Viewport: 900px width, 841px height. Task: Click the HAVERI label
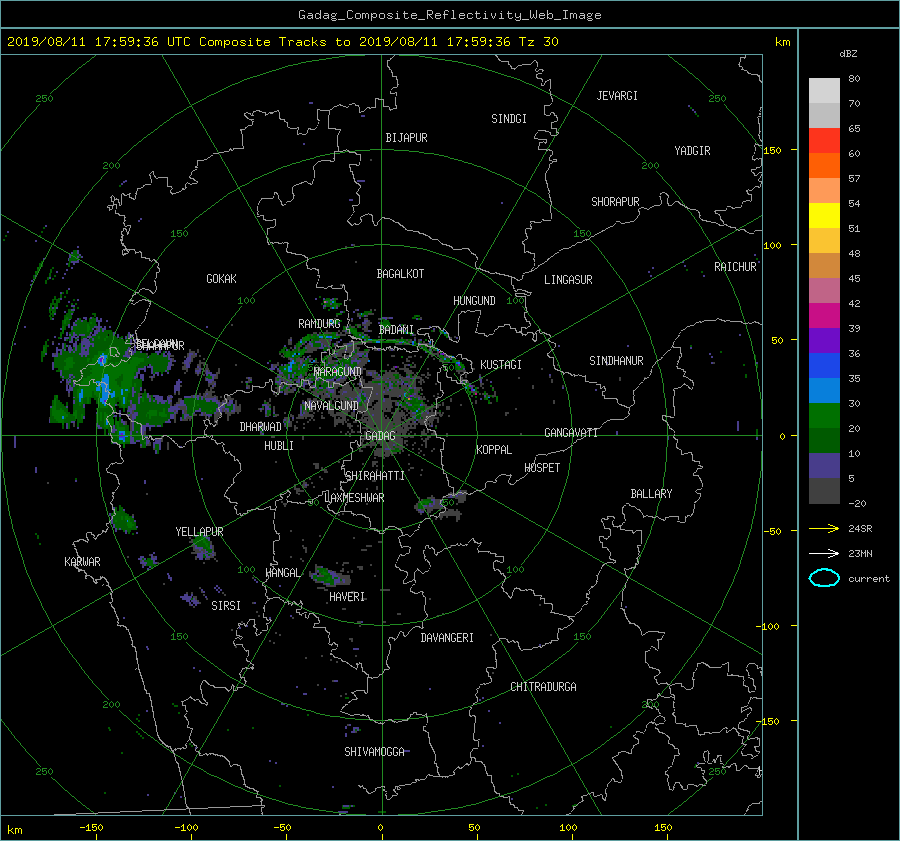(347, 598)
